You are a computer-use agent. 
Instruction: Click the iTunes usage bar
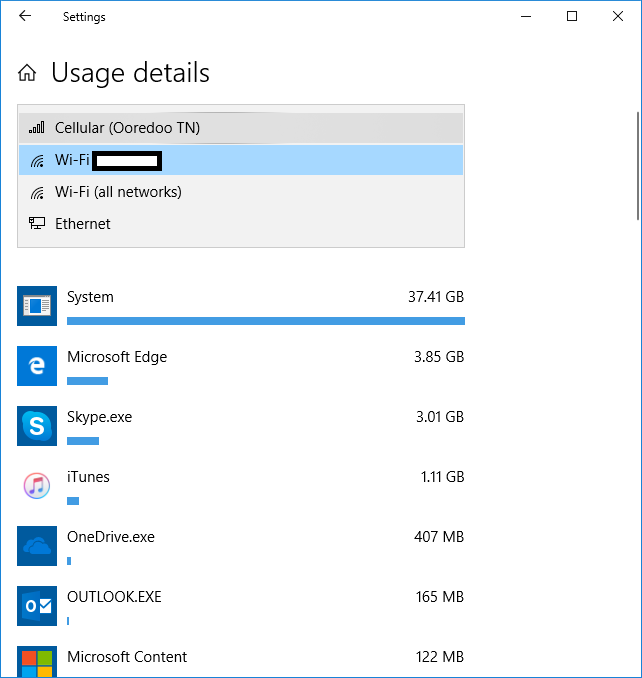[x=73, y=501]
